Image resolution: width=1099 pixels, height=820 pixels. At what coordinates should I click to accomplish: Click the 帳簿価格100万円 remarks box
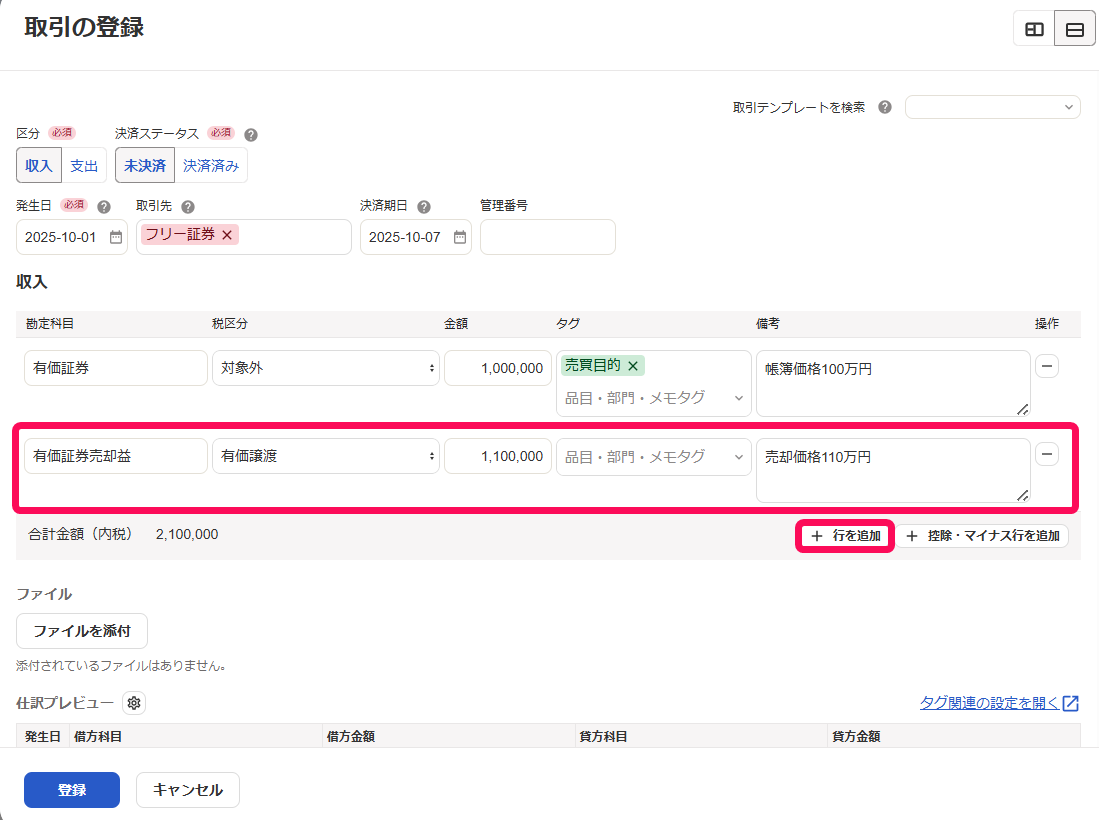(893, 383)
